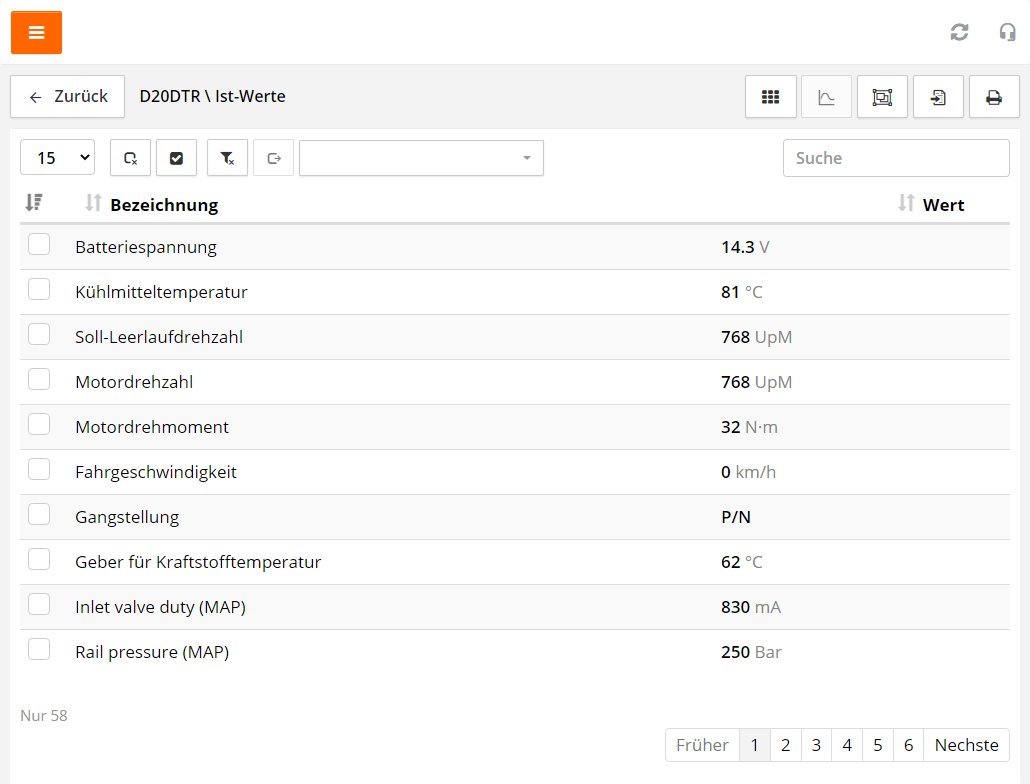
Task: Open the rows-per-page dropdown showing 15
Action: pos(57,158)
